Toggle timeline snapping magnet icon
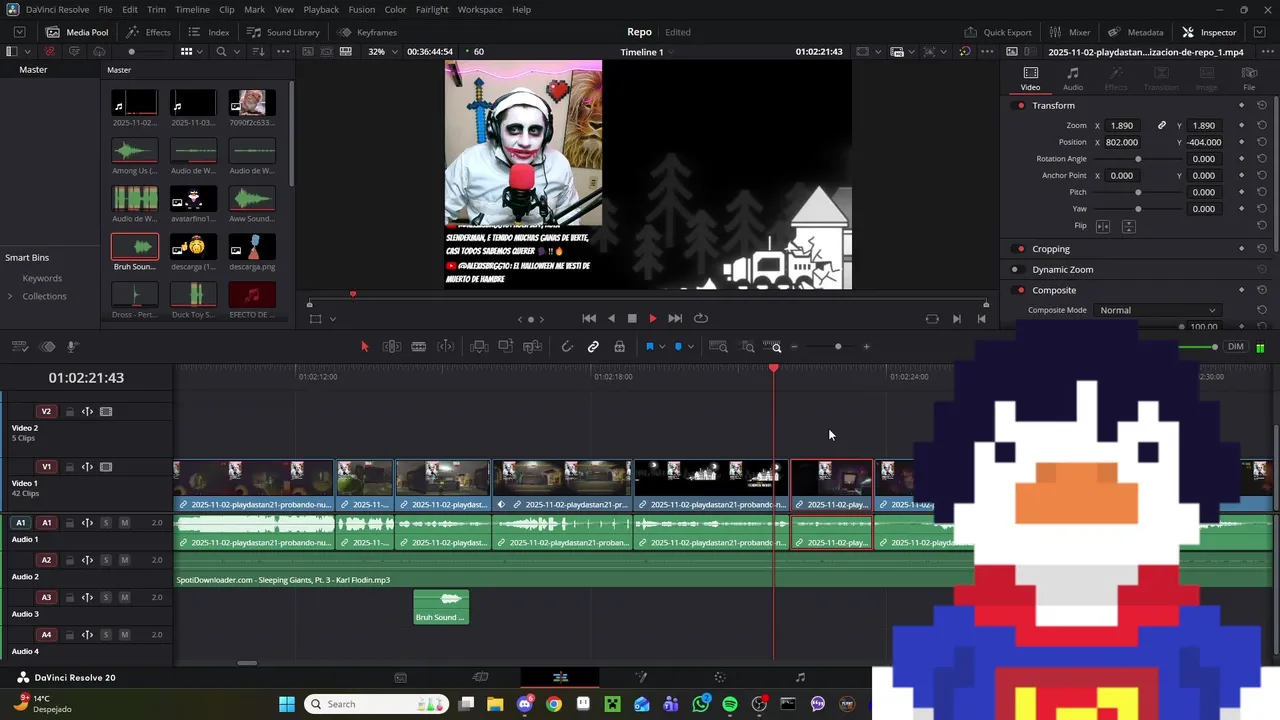 click(x=567, y=347)
